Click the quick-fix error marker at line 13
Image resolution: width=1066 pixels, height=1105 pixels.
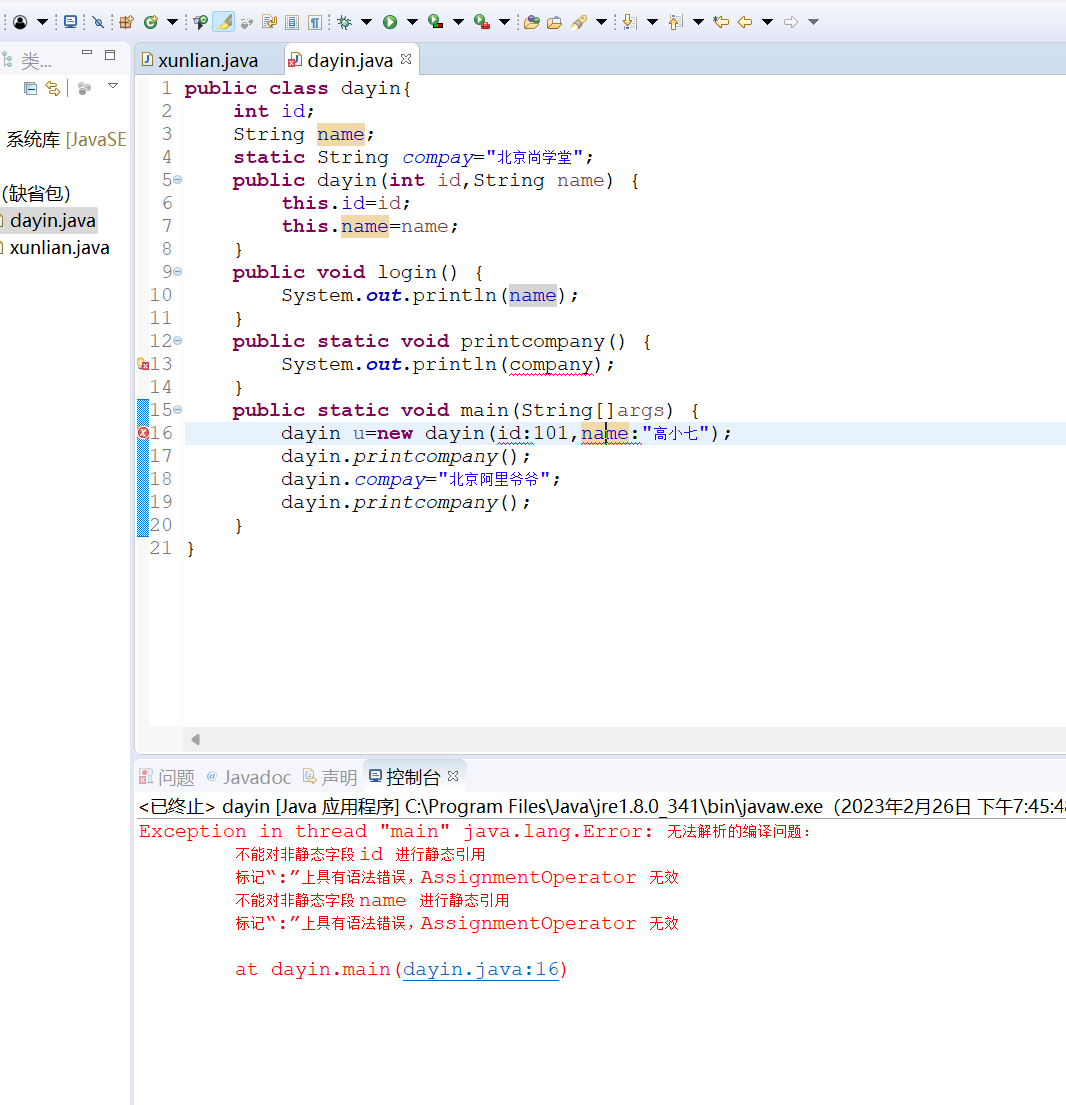(143, 364)
